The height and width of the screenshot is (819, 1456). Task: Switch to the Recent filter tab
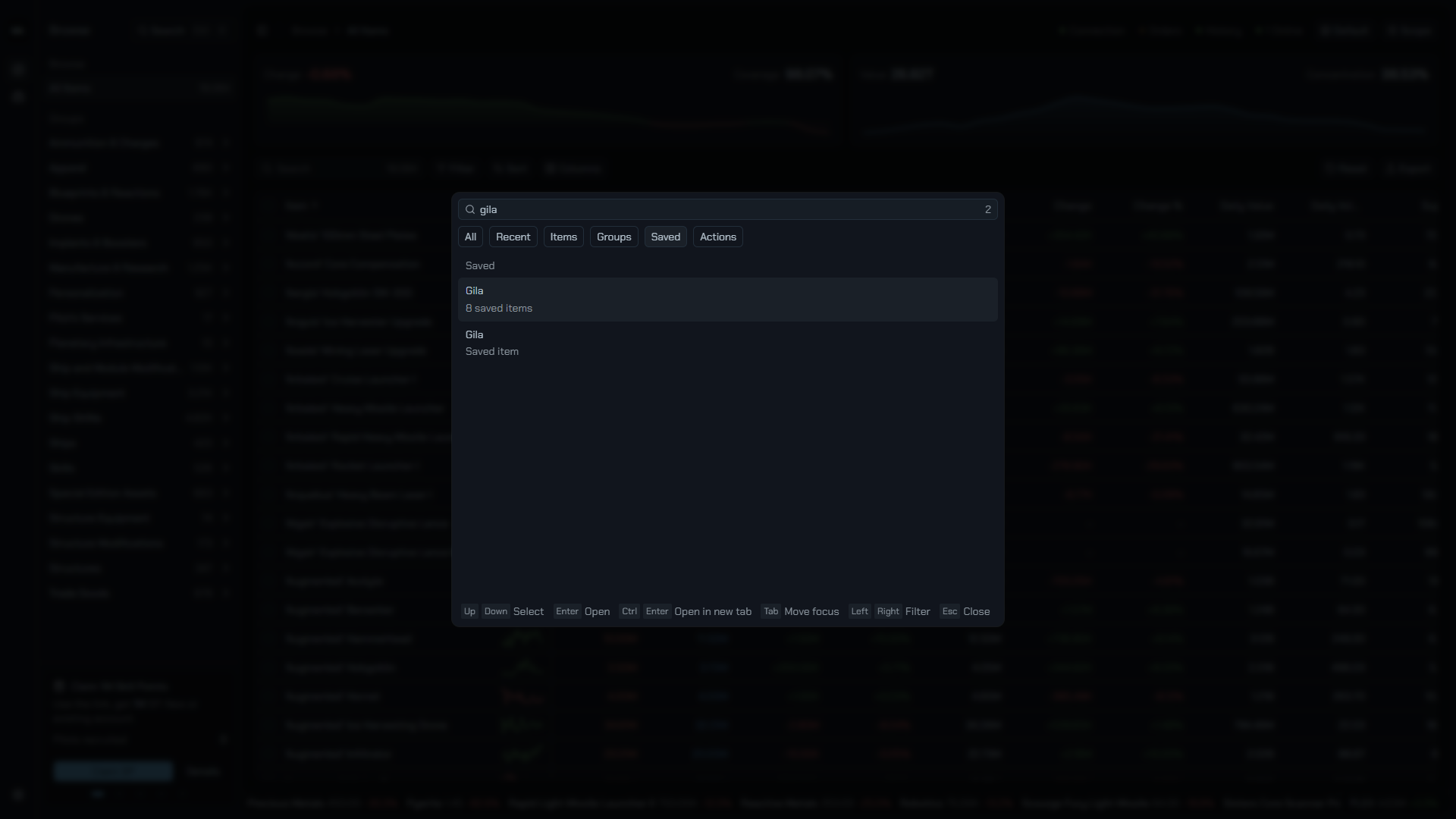[513, 237]
